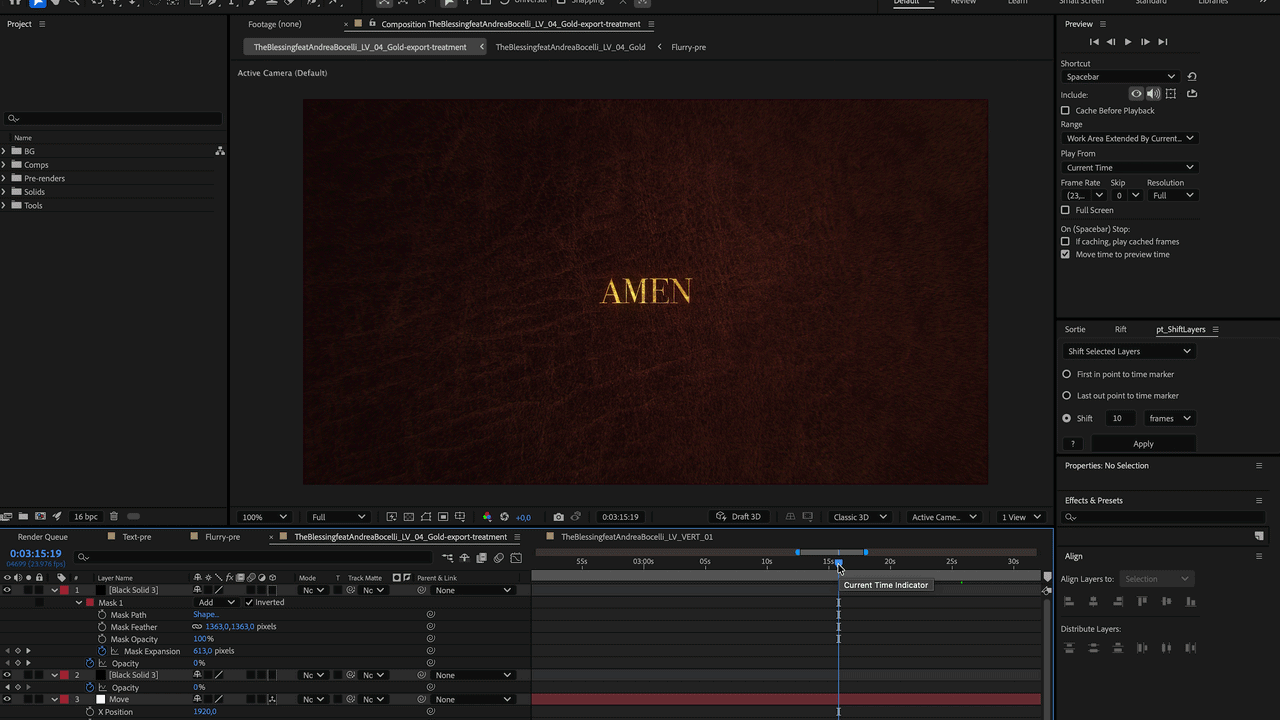Viewport: 1280px width, 720px height.
Task: Switch to the Text-pre timeline tab
Action: [x=137, y=537]
